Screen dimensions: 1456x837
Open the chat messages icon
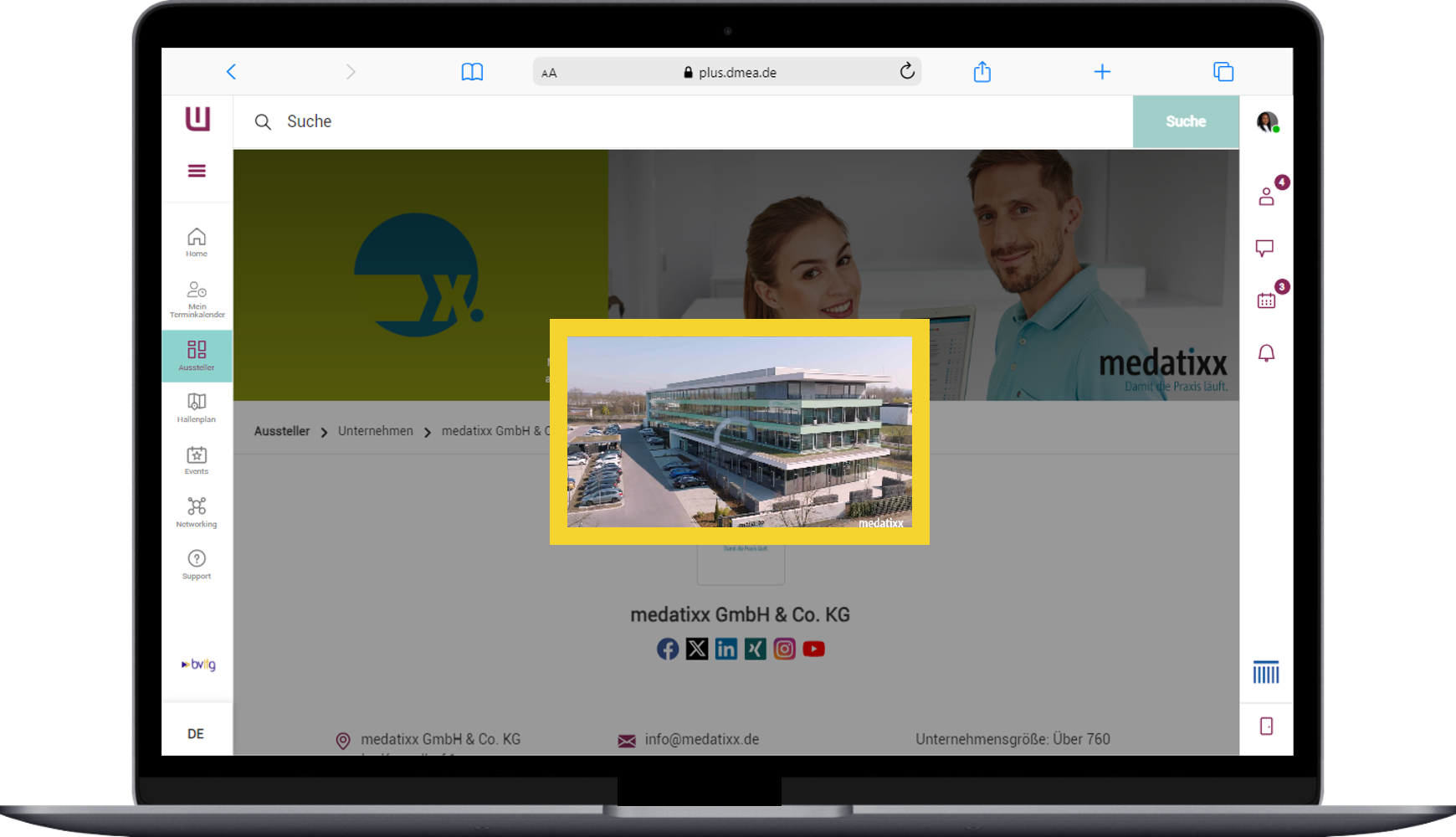1264,248
